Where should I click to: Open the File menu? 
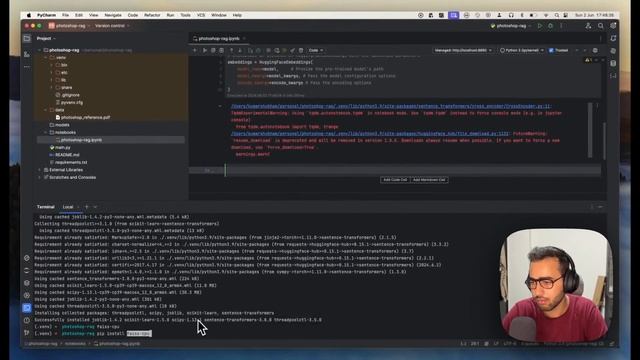65,15
